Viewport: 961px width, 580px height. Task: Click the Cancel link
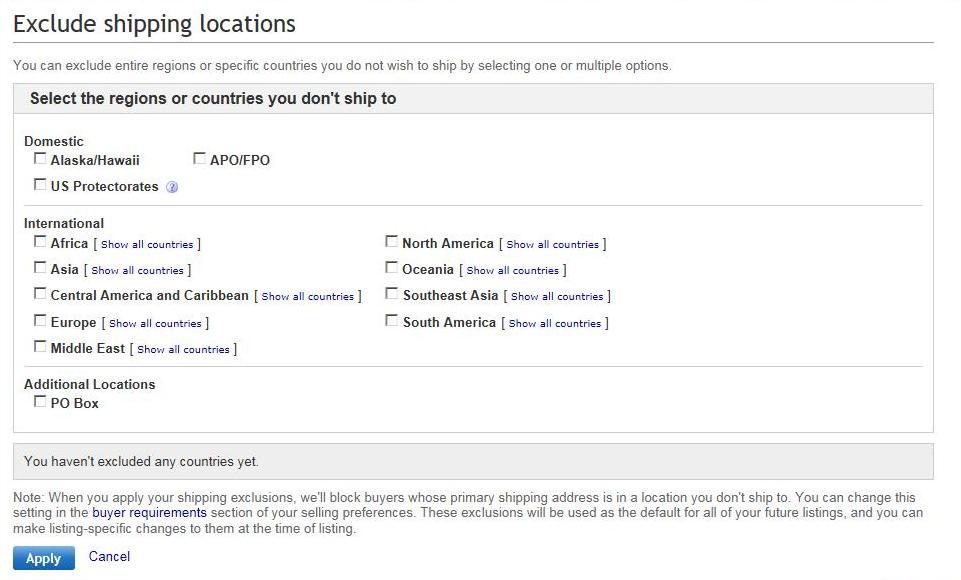pyautogui.click(x=109, y=557)
